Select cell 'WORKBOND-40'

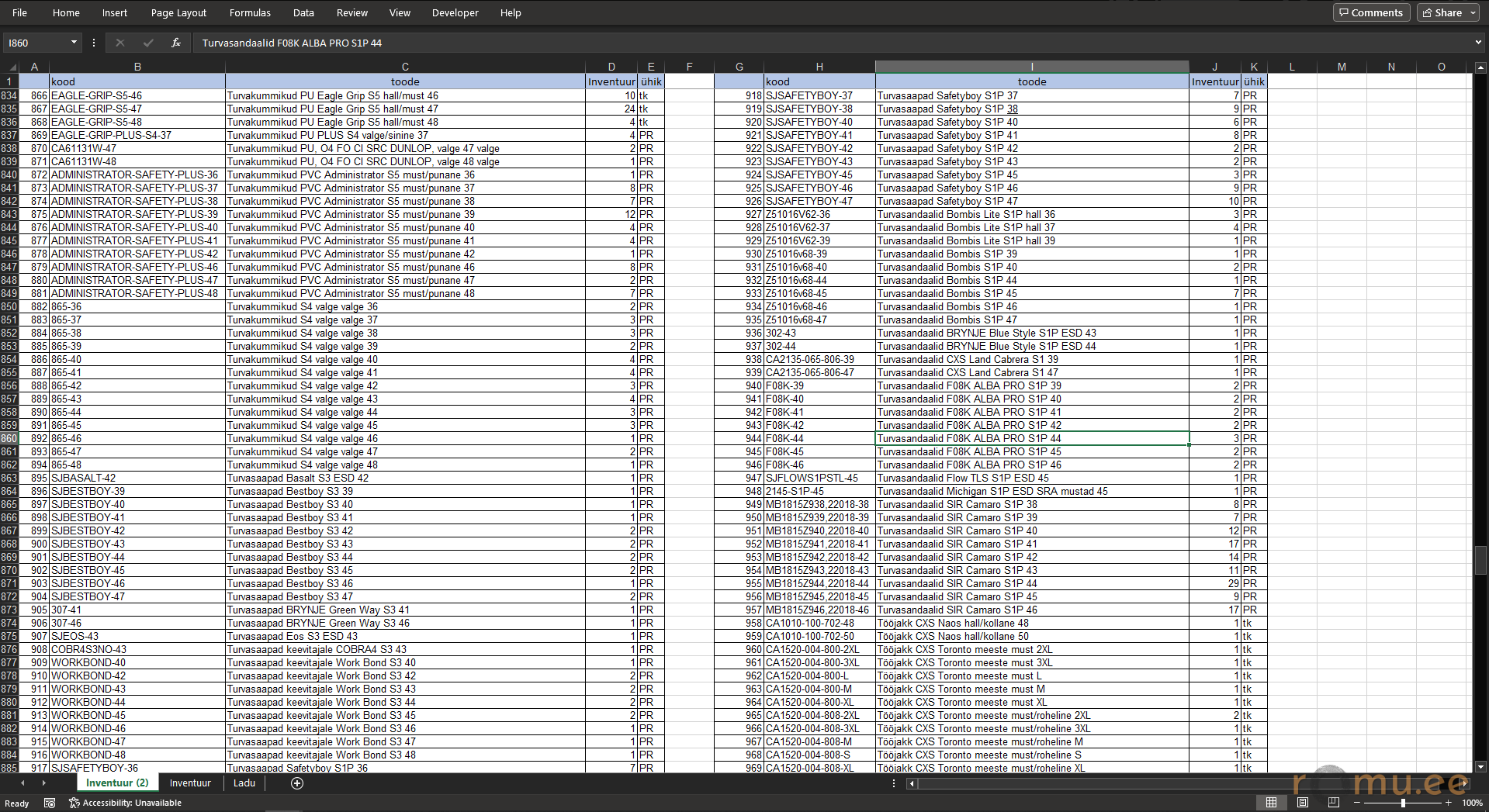point(137,662)
